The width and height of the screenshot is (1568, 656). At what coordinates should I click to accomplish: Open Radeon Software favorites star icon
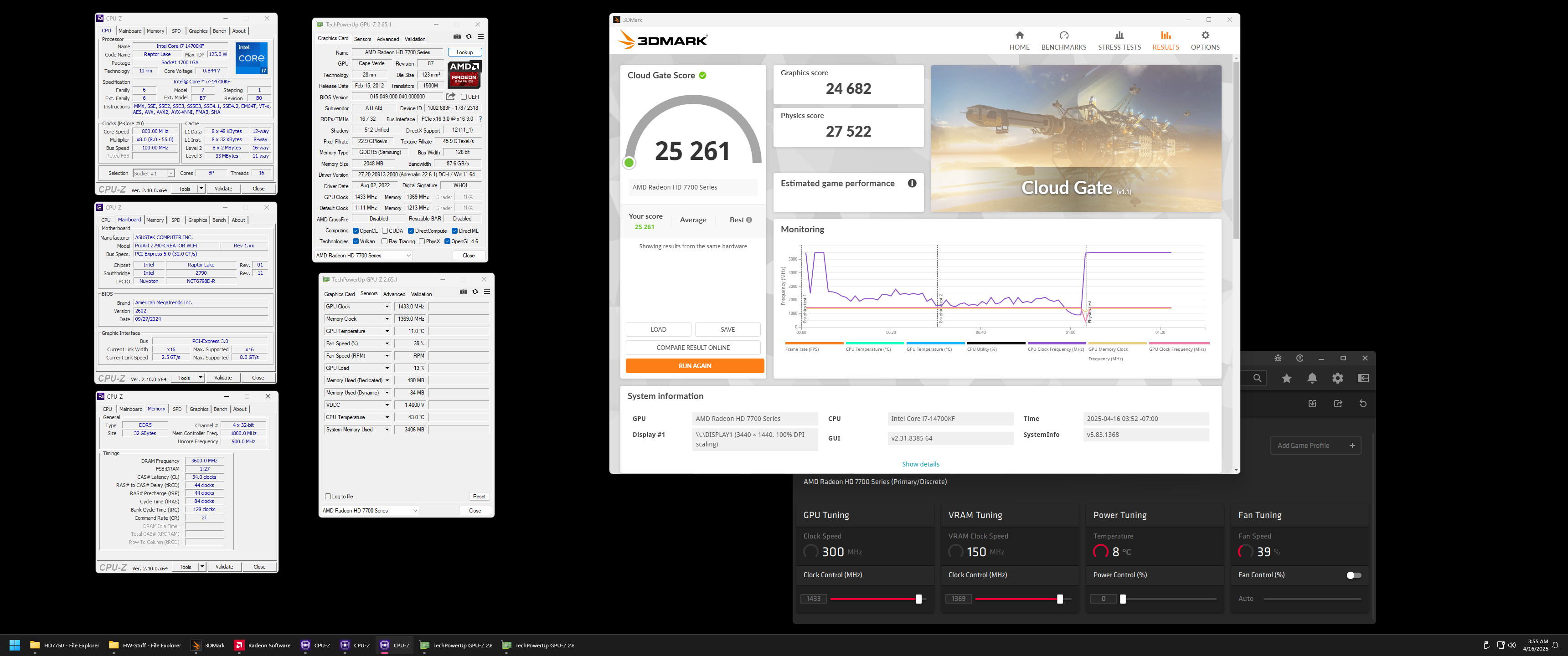coord(1287,378)
